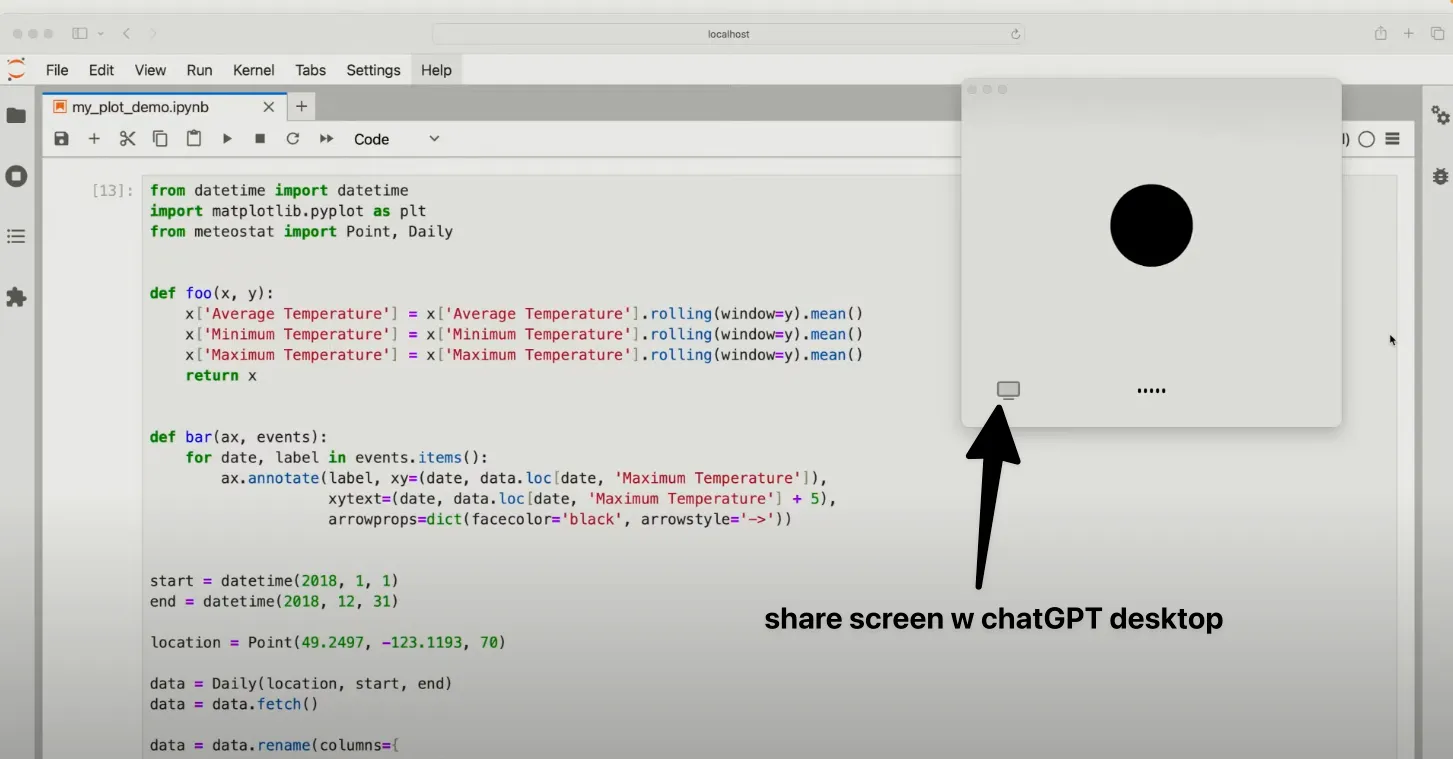Copy the selected cell icon

coord(160,139)
